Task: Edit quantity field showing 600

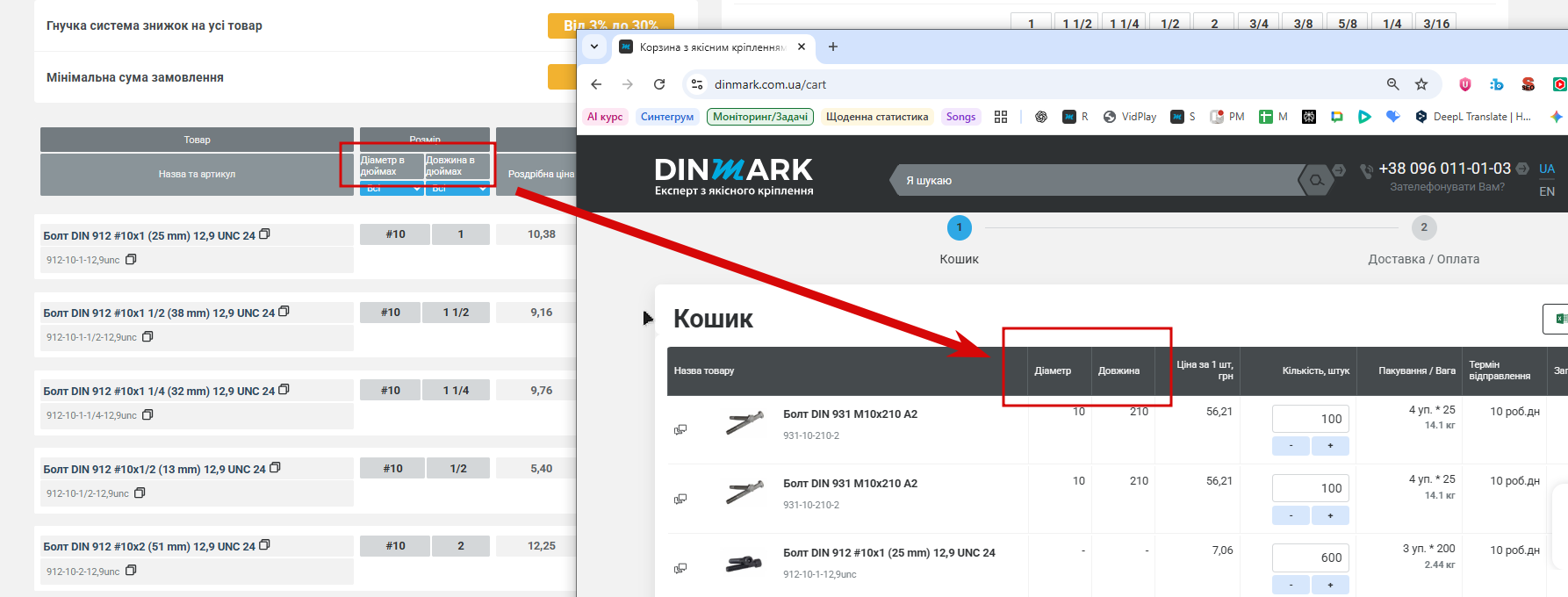Action: (1310, 557)
